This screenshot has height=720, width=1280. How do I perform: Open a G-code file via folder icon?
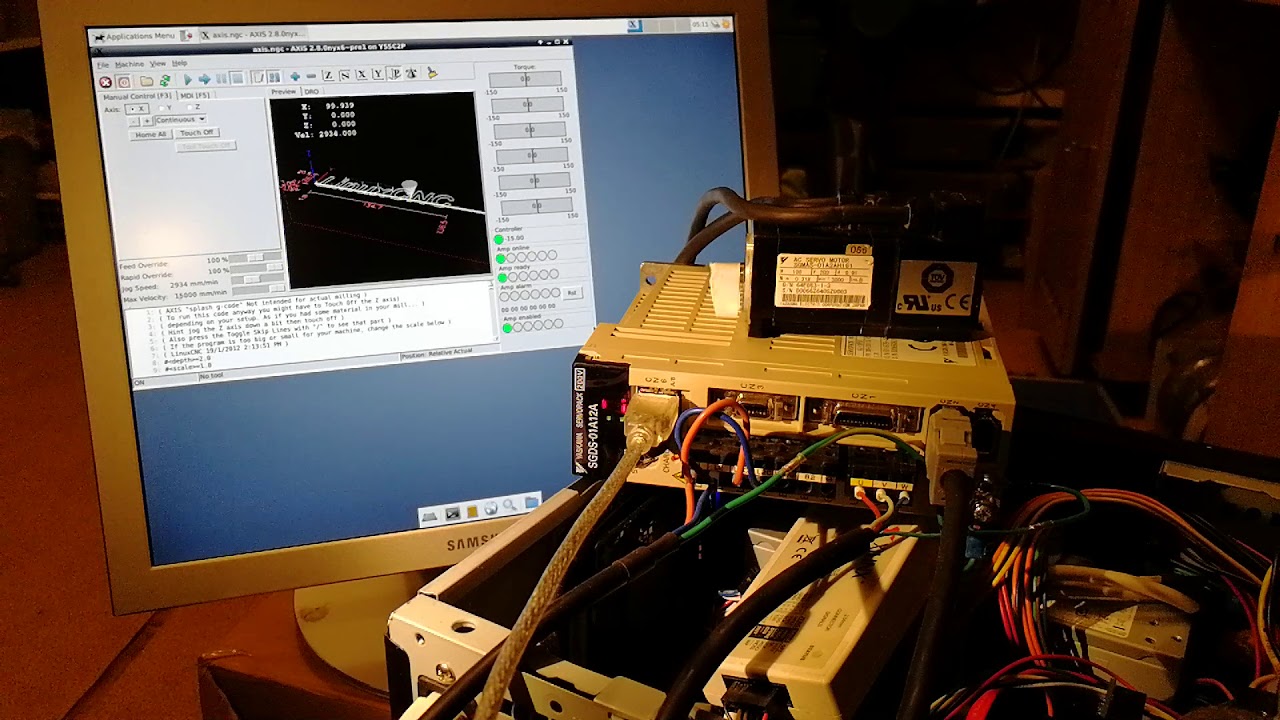146,81
